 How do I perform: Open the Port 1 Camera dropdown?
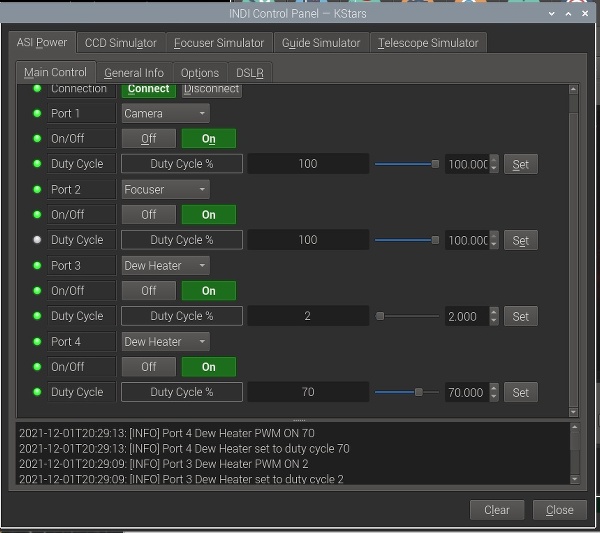point(165,114)
